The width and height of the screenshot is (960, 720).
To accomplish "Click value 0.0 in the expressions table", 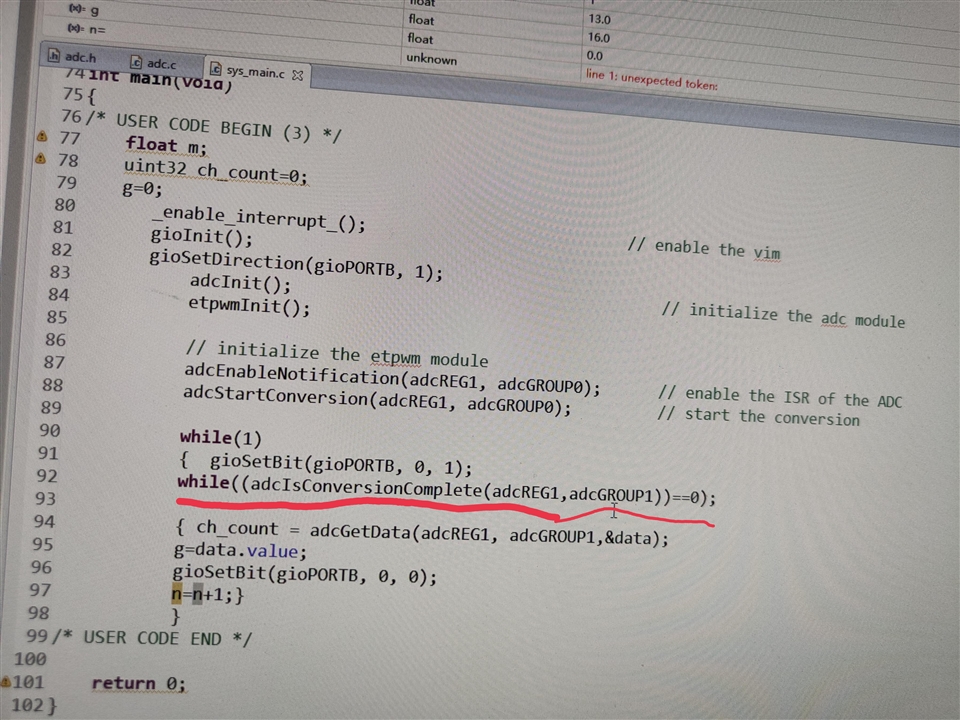I will (594, 55).
